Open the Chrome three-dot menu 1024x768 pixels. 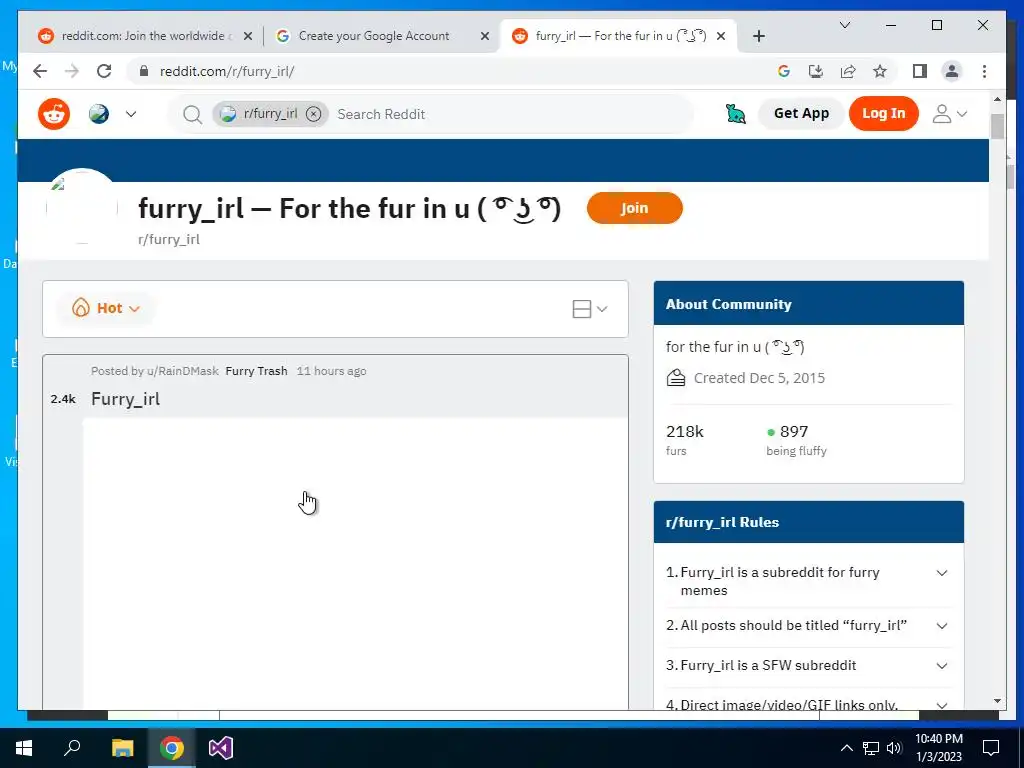984,71
